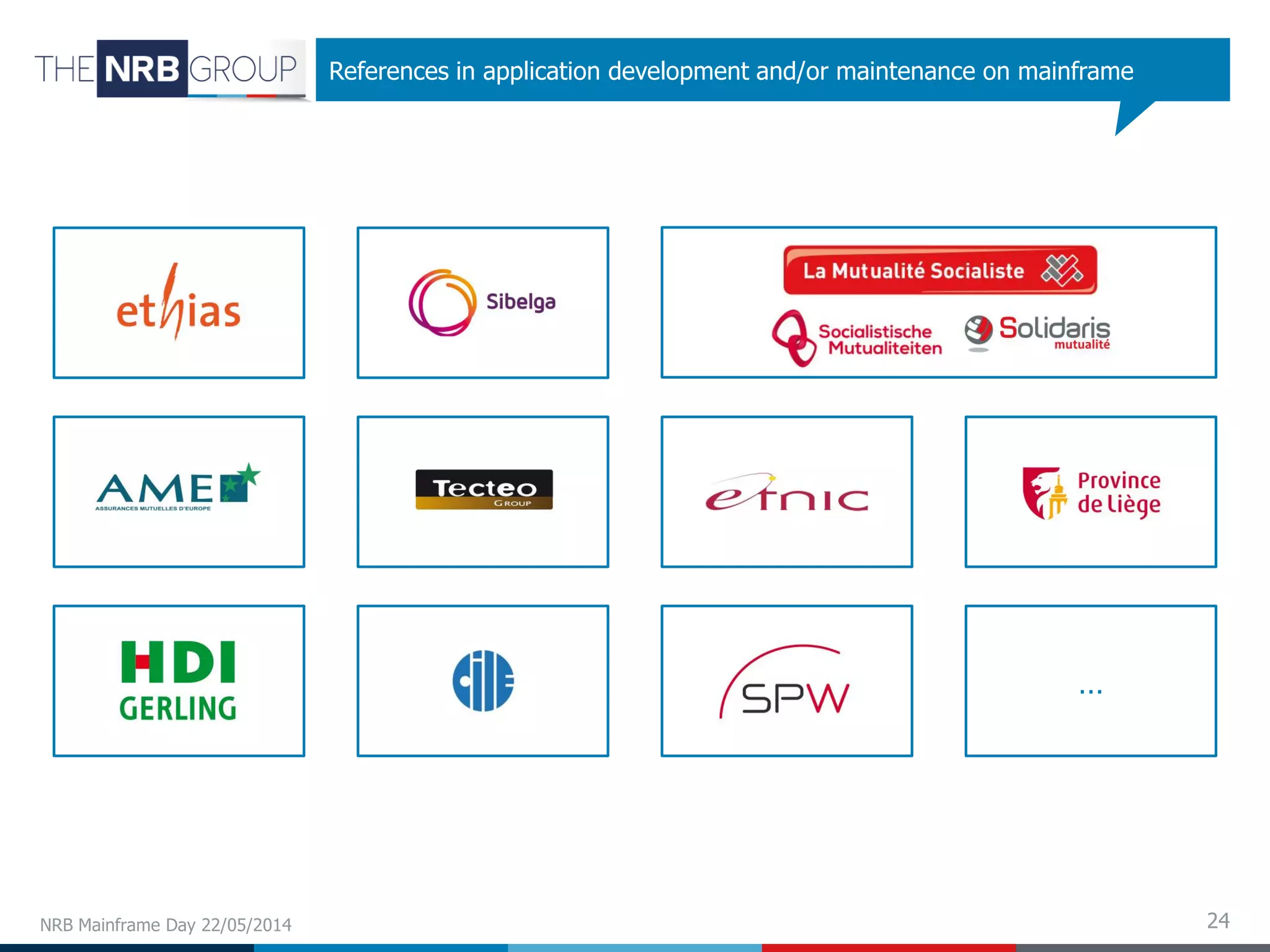Image resolution: width=1270 pixels, height=952 pixels.
Task: Click slide page number 24
Action: [1218, 920]
